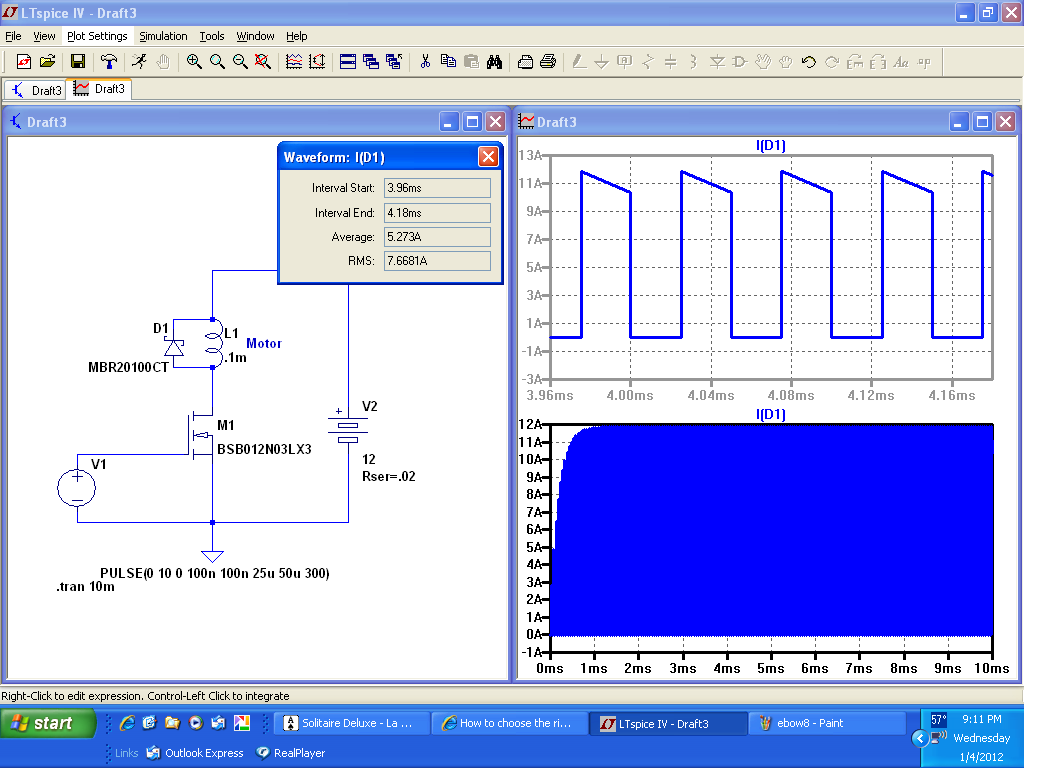This screenshot has width=1042, height=770.
Task: Click the blue Motor comment text
Action: 264,343
